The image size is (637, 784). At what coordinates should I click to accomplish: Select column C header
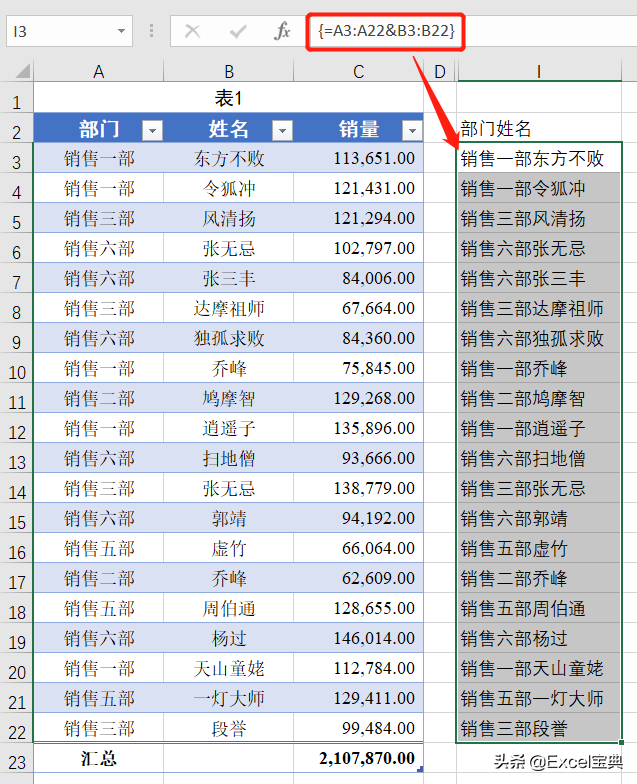[x=358, y=72]
